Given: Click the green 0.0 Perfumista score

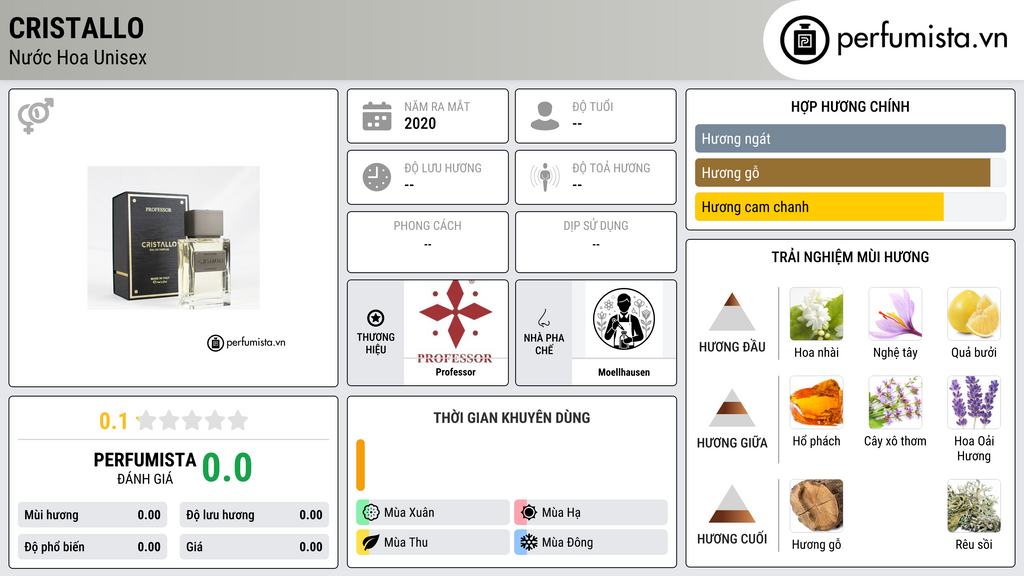Looking at the screenshot, I should coord(227,468).
